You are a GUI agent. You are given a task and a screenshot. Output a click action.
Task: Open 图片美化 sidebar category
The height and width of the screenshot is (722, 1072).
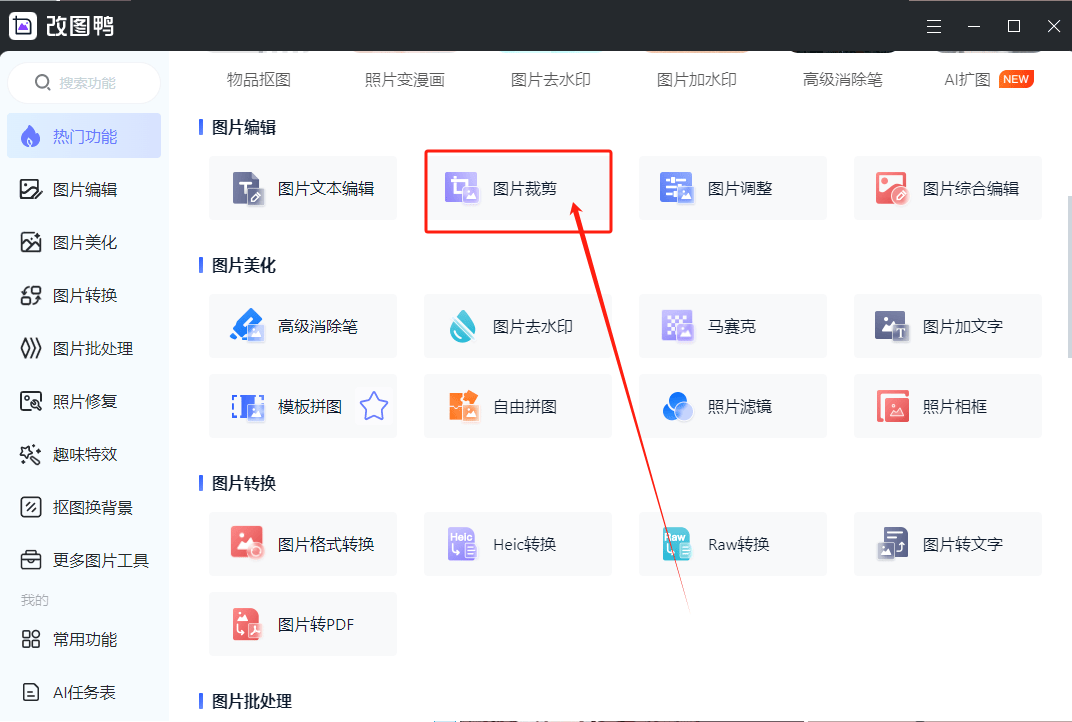pyautogui.click(x=84, y=242)
